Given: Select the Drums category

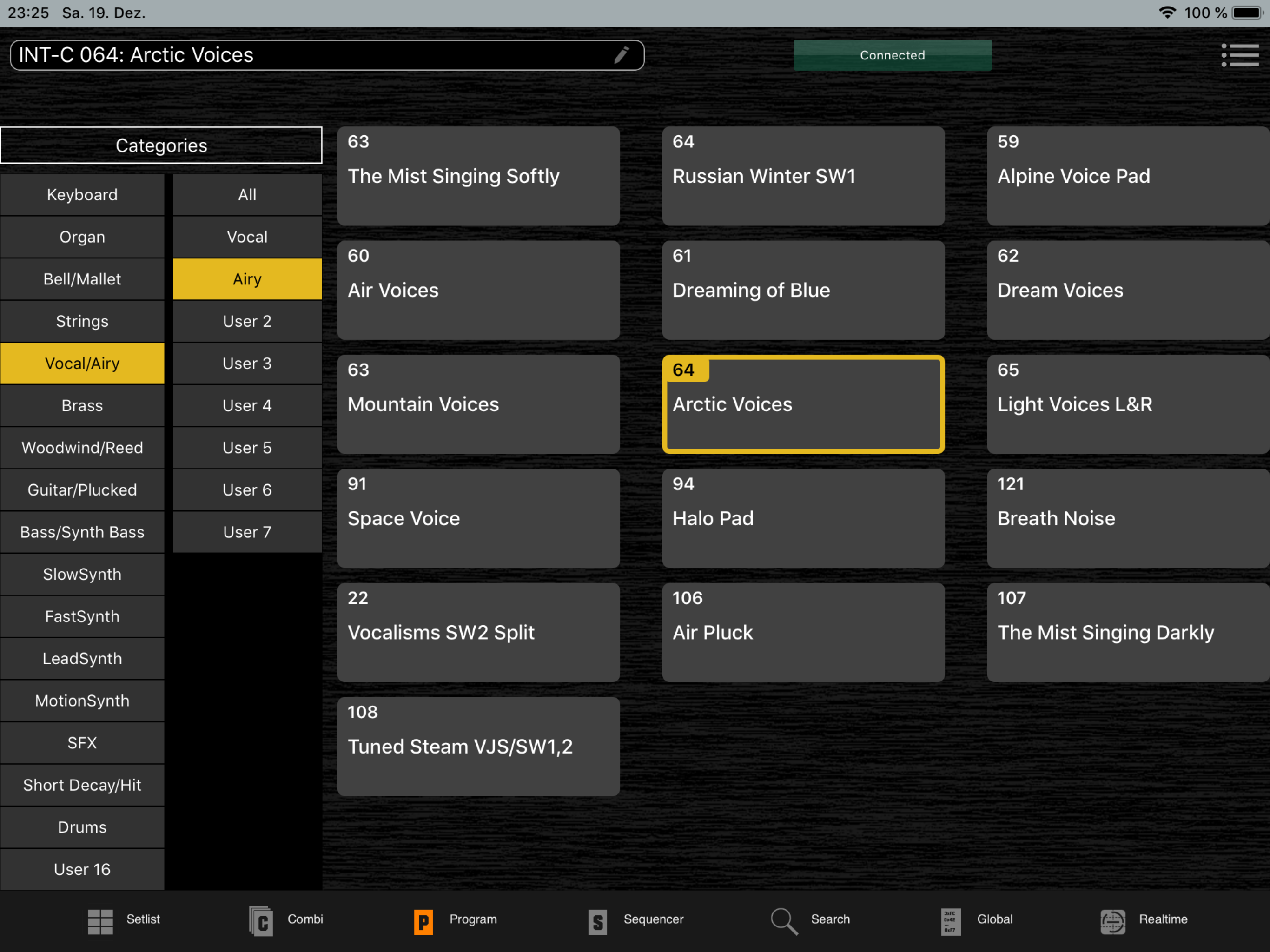Looking at the screenshot, I should click(82, 827).
